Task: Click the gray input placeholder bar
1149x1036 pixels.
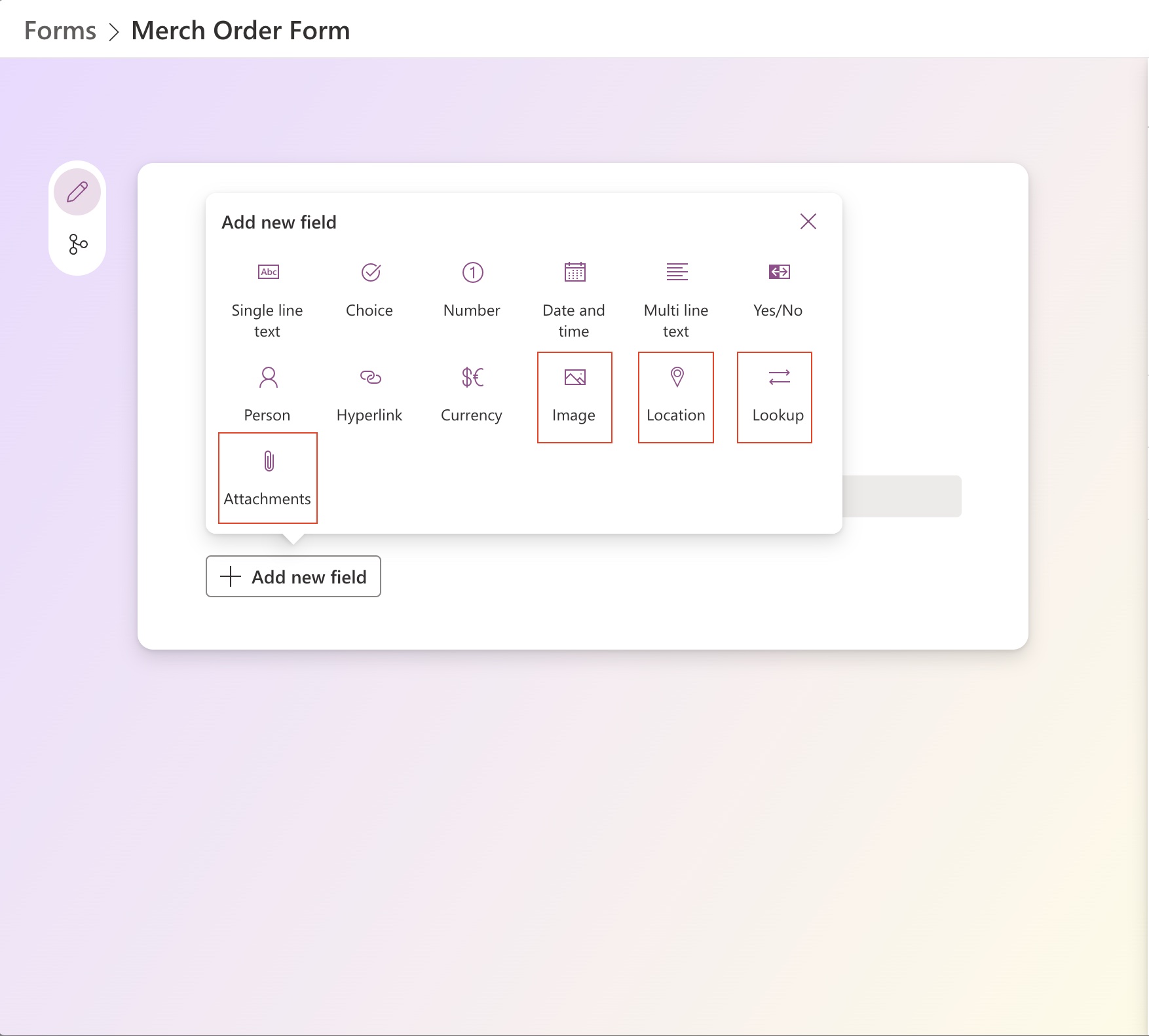Action: click(x=901, y=496)
